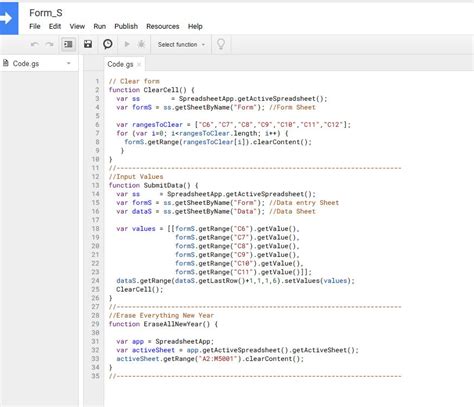Open the Run menu
The image size is (474, 407).
tap(99, 26)
